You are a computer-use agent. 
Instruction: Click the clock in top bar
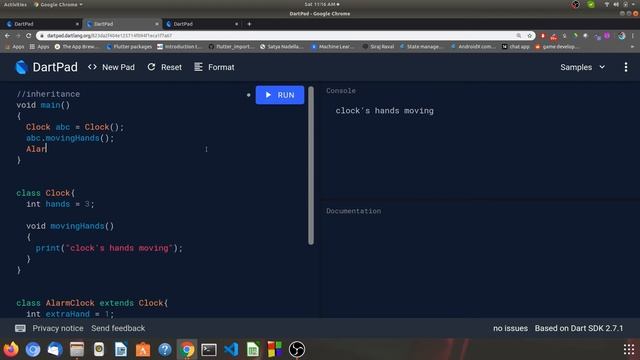(x=321, y=4)
